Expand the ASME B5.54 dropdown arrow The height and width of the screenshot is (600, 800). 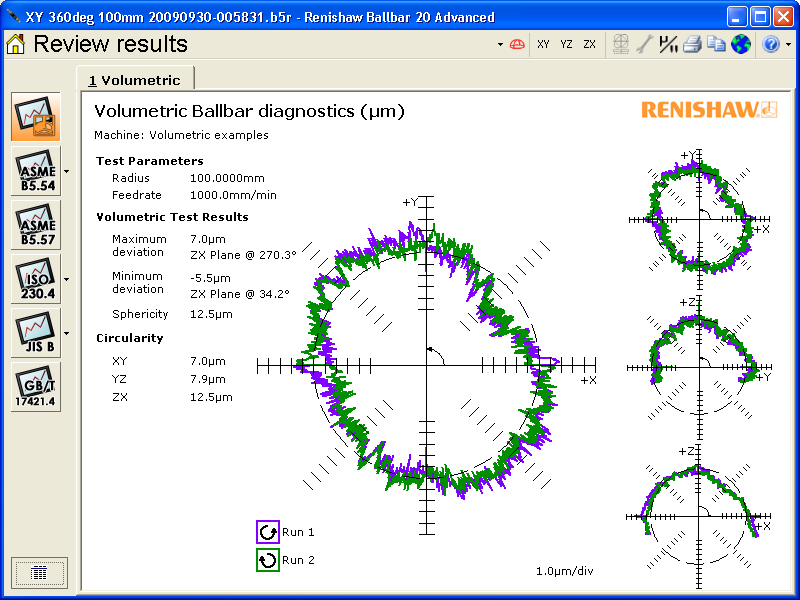(66, 172)
